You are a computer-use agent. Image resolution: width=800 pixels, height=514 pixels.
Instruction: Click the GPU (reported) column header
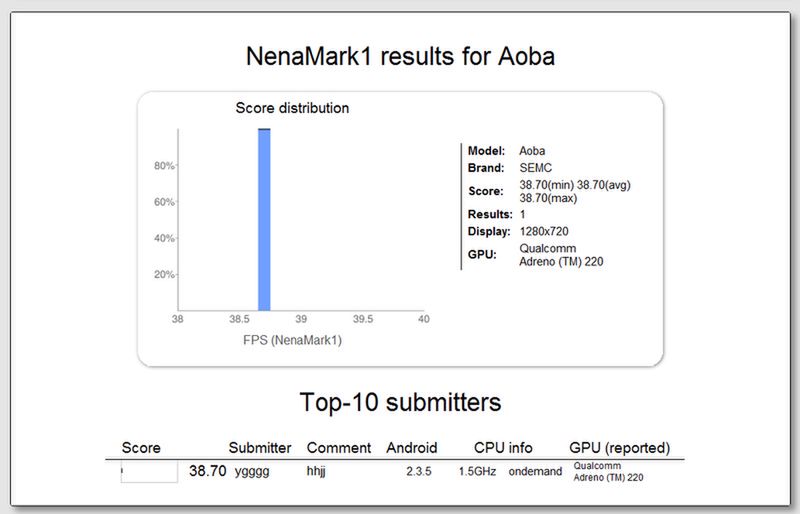[x=619, y=448]
